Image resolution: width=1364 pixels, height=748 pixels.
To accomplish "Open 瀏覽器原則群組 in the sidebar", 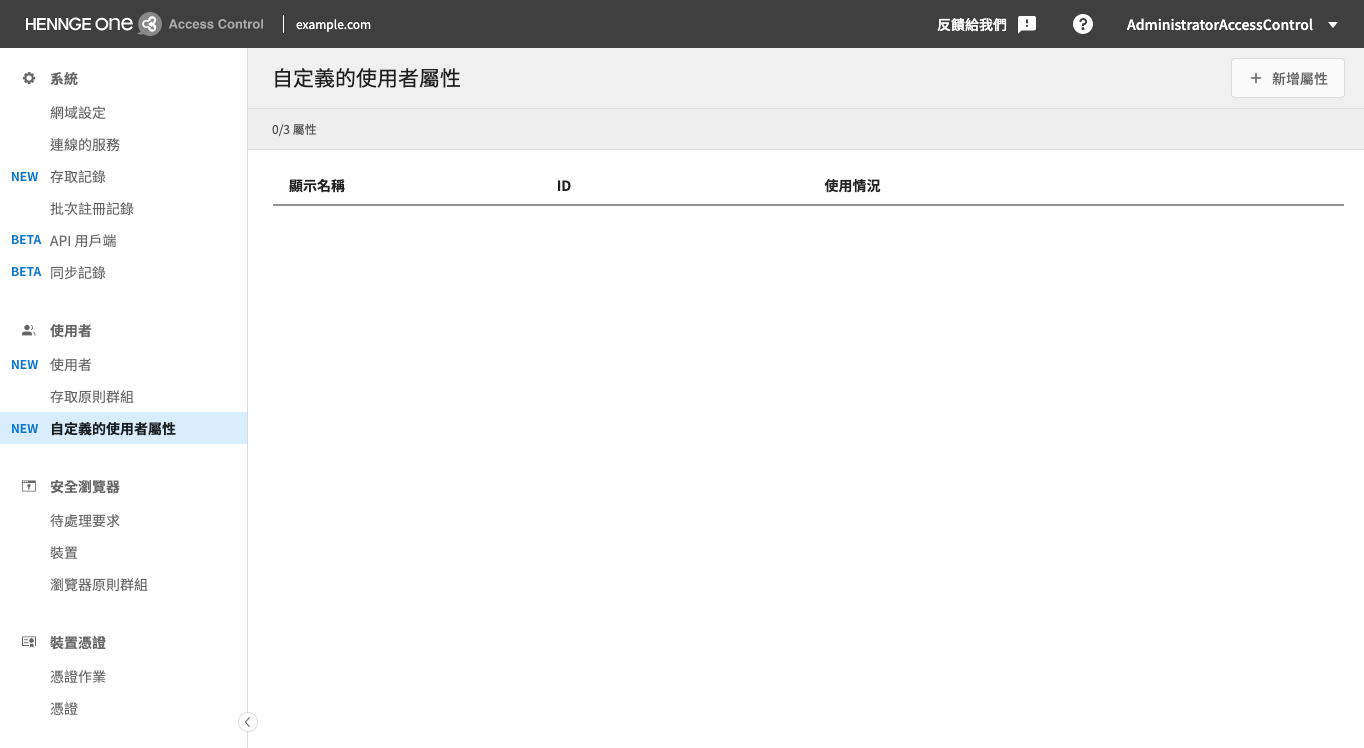I will tap(99, 585).
